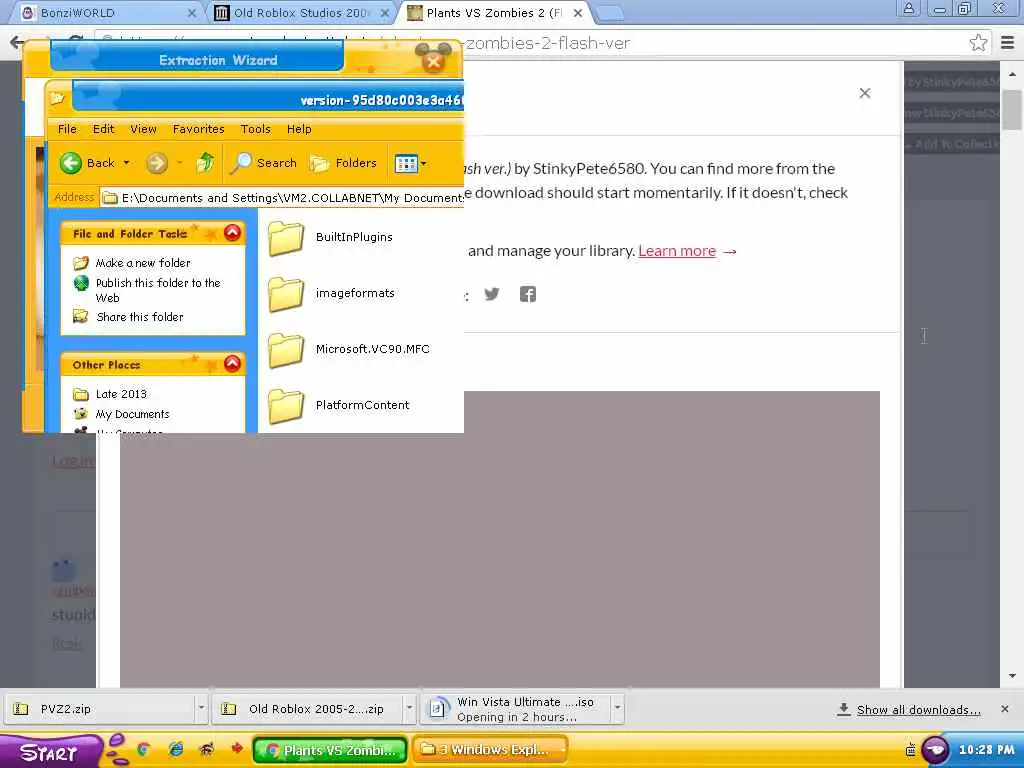Close the Plants VS Zombies 2 tab
The height and width of the screenshot is (768, 1024).
click(578, 12)
